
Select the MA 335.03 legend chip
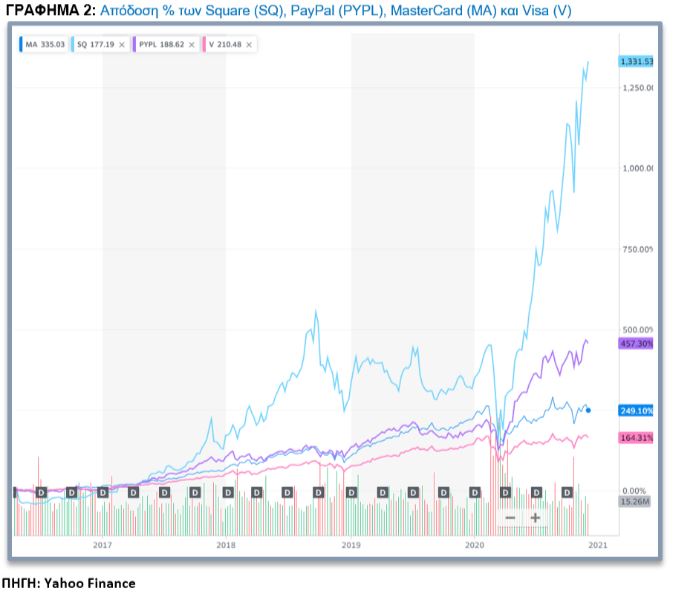tap(43, 44)
